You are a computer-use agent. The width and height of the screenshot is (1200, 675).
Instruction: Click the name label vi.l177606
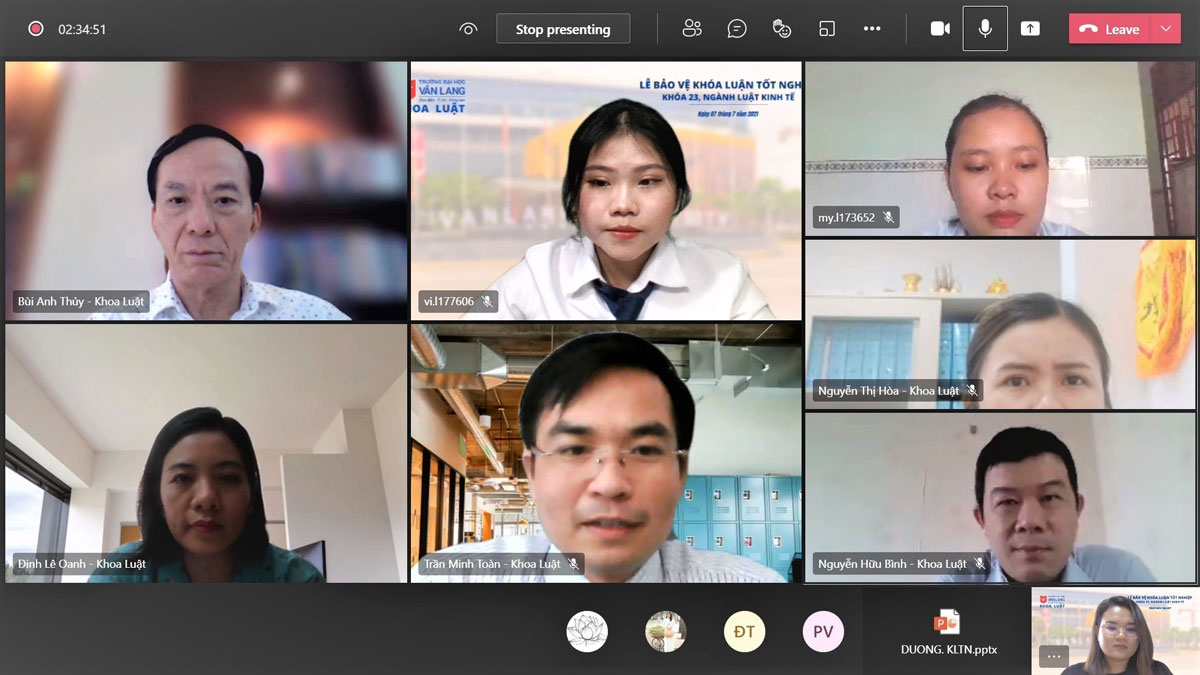click(x=449, y=301)
